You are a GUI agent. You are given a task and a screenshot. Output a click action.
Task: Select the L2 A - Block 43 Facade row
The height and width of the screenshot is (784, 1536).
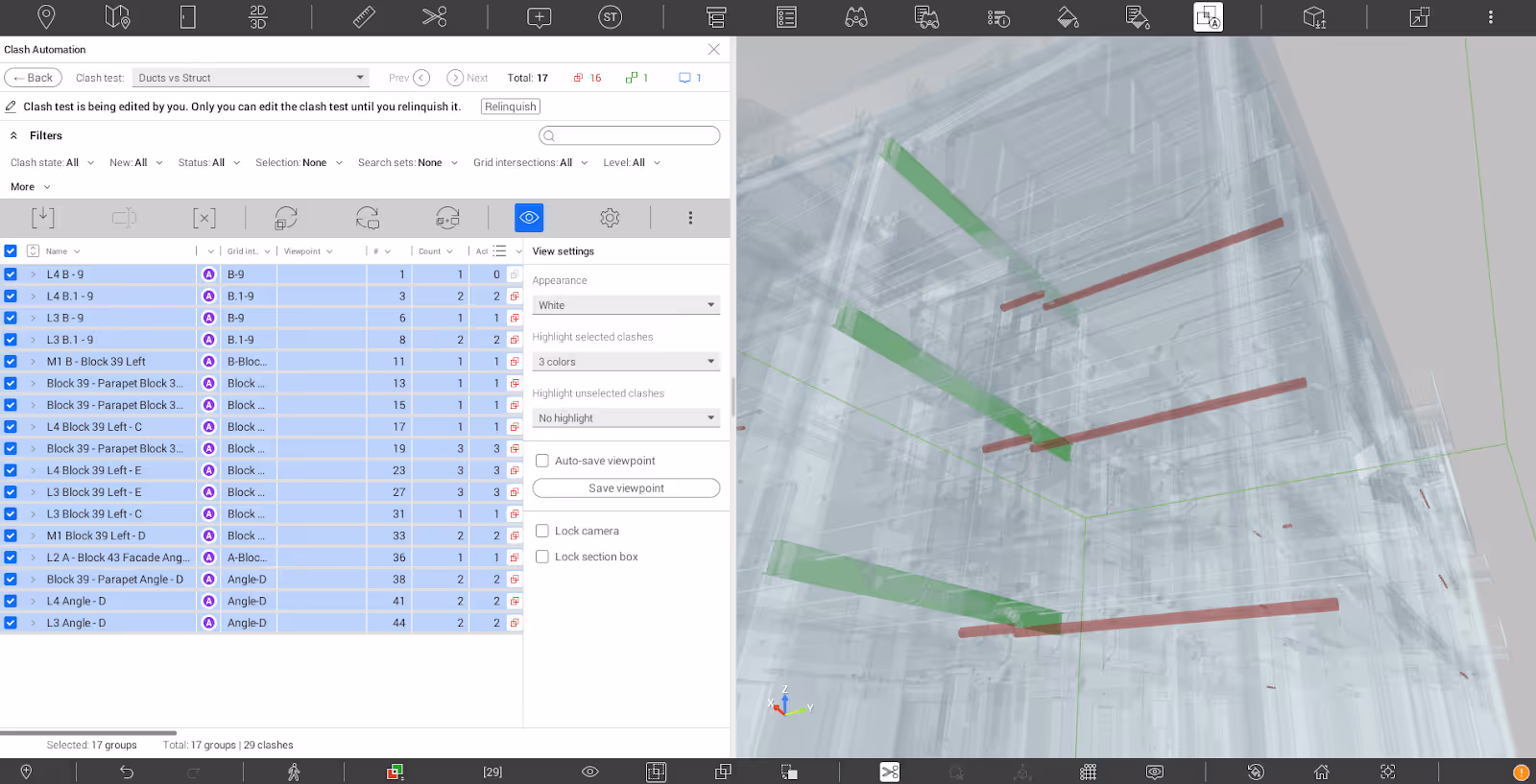point(261,558)
